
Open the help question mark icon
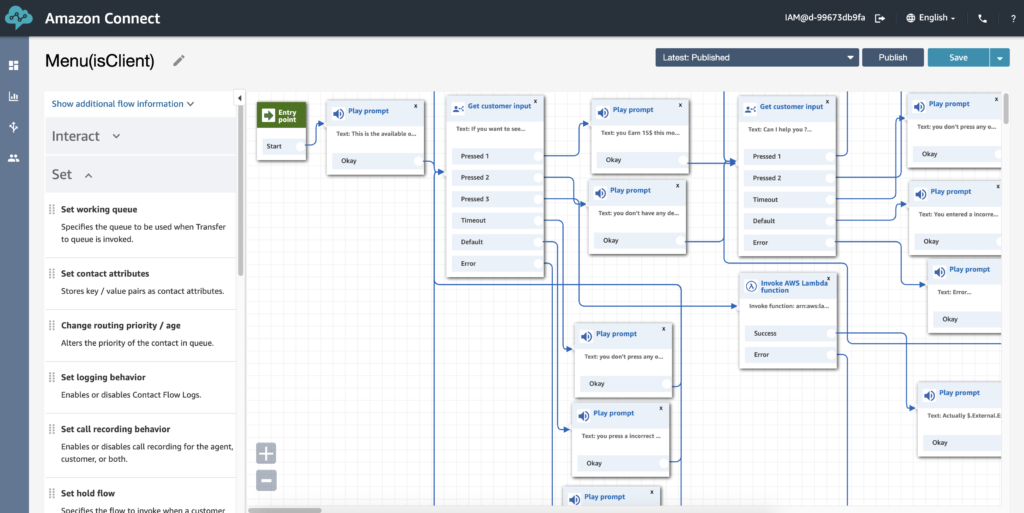(x=1013, y=19)
